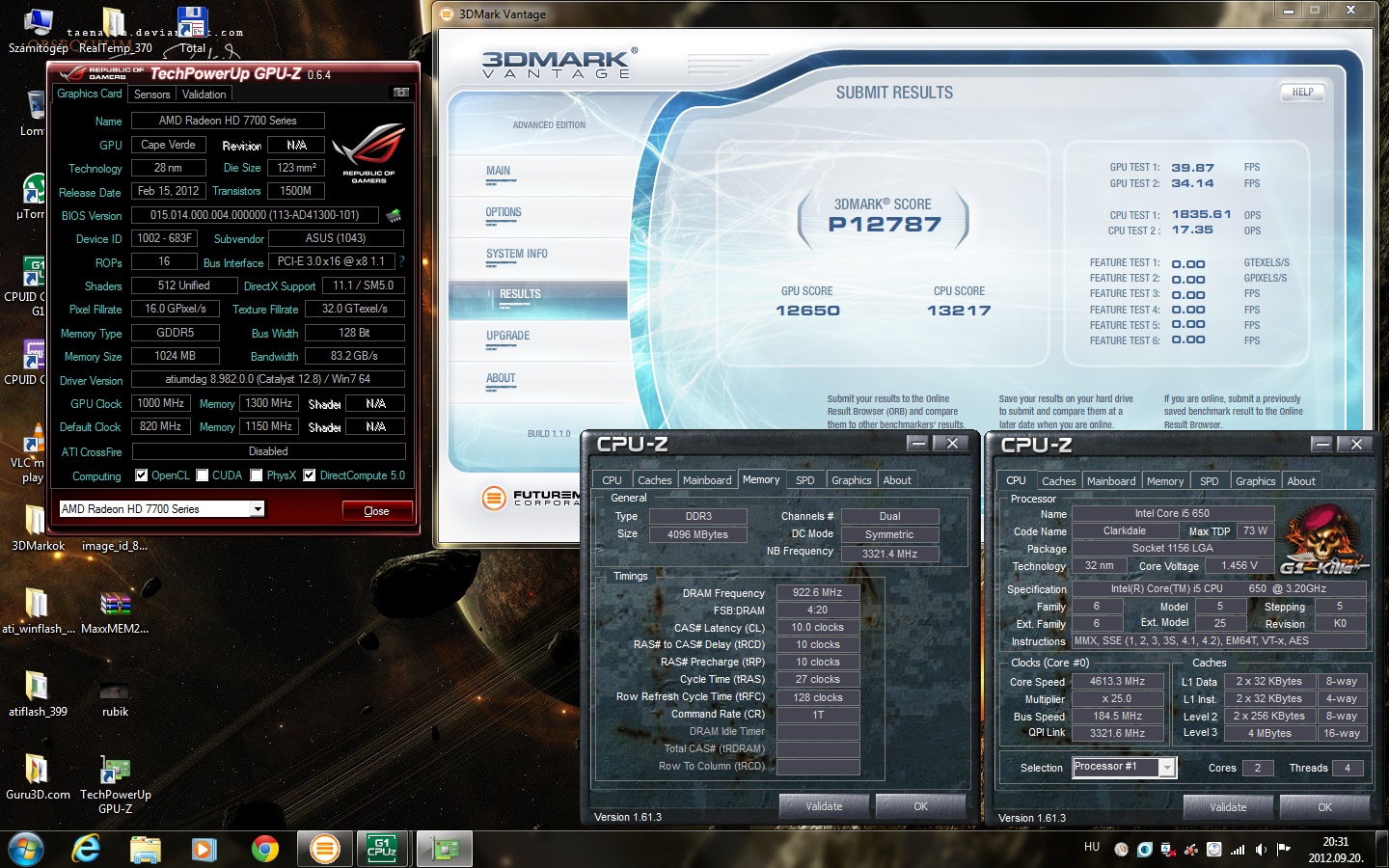Image resolution: width=1389 pixels, height=868 pixels.
Task: Click the Core Speed 4613.3 MHz value
Action: point(1118,681)
